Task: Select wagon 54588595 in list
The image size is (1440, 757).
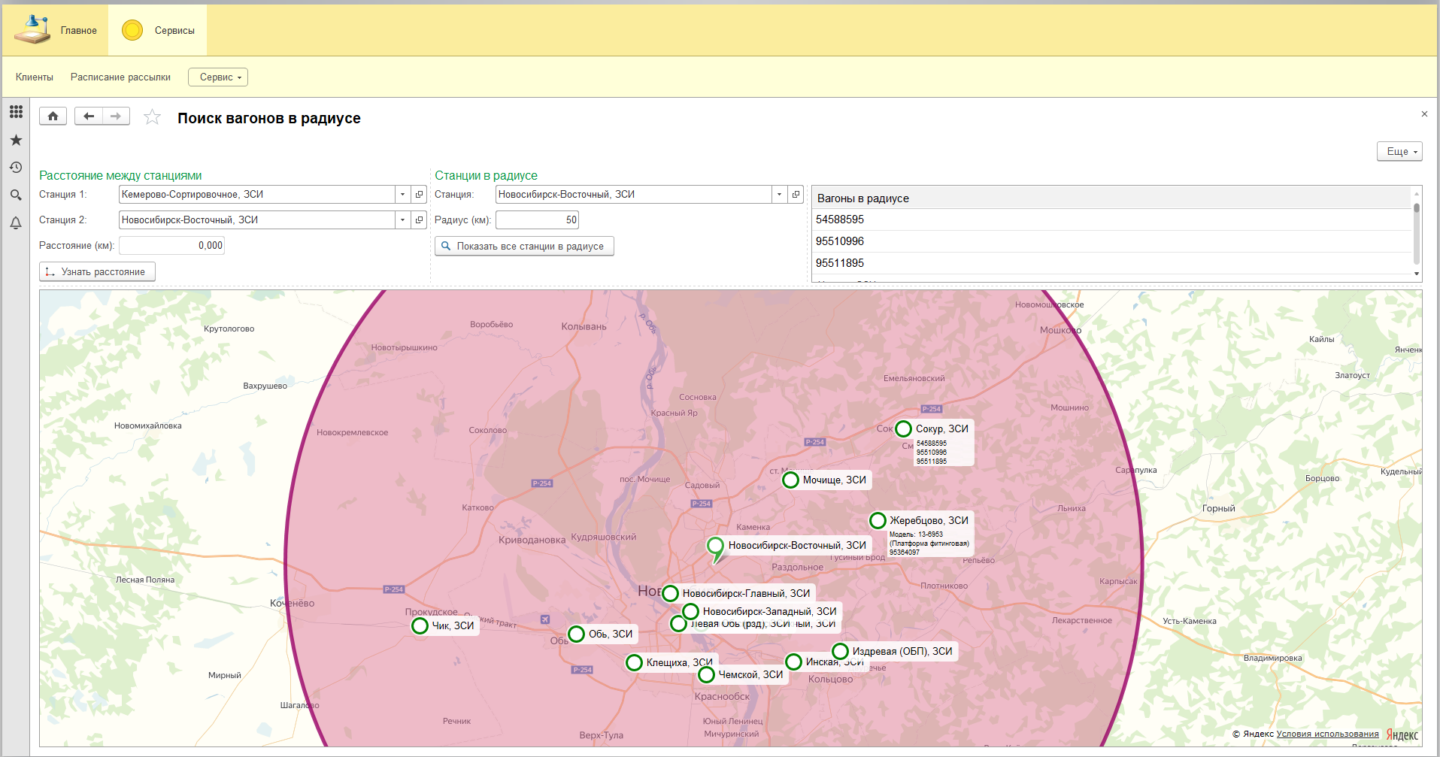Action: 1111,219
